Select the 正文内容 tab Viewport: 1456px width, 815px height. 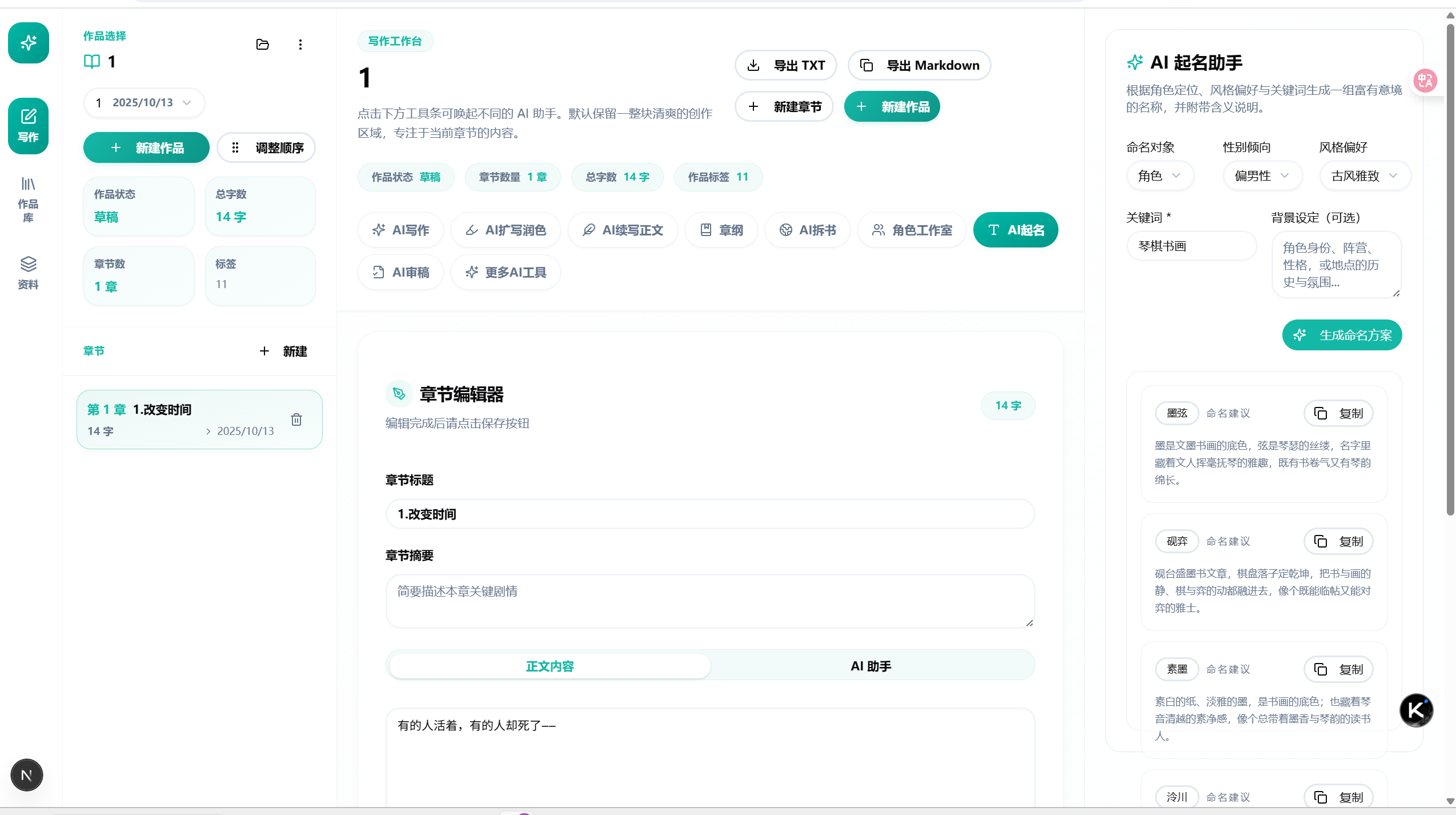(x=549, y=666)
